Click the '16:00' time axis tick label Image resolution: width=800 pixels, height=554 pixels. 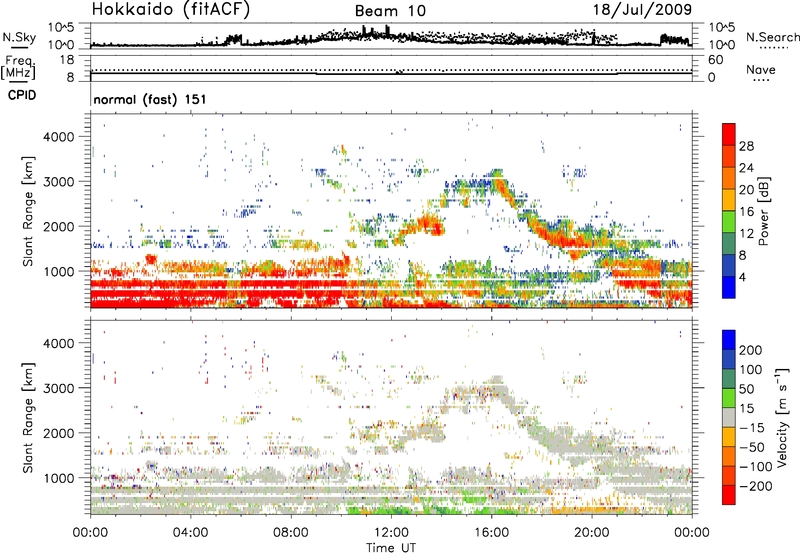click(x=491, y=533)
